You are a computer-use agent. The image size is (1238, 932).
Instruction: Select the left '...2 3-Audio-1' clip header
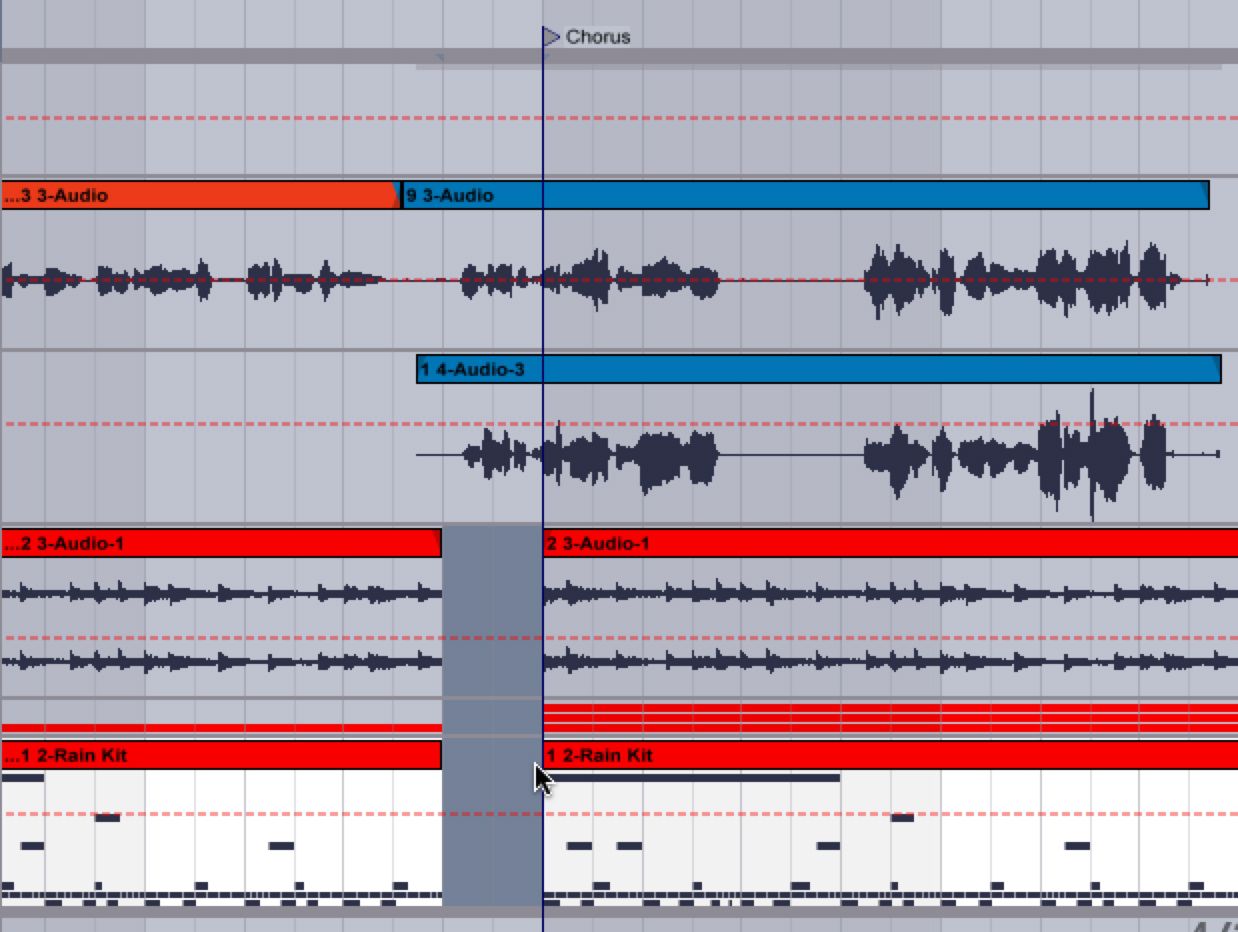pos(221,543)
